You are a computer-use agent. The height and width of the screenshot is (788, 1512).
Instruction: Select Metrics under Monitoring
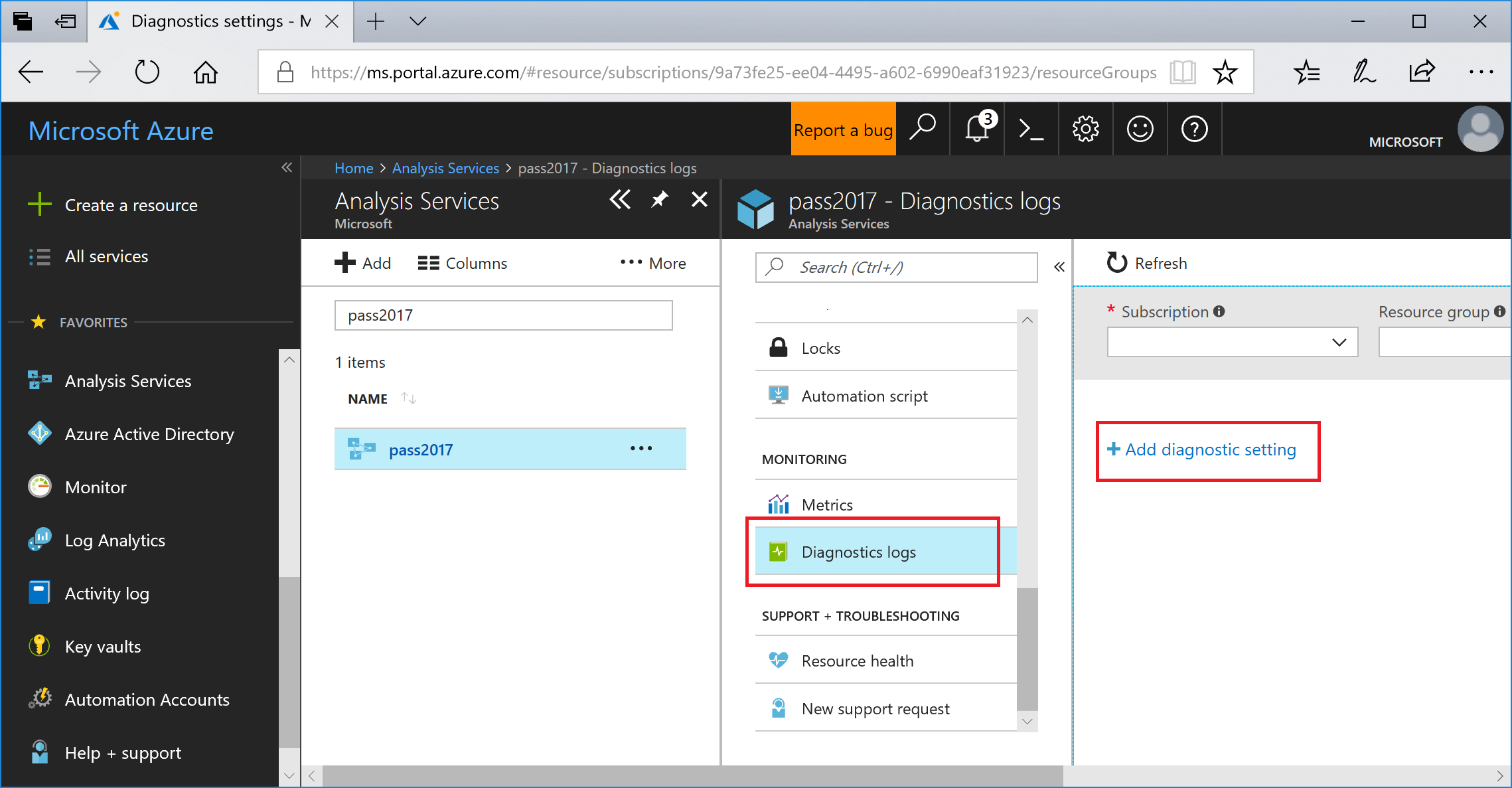pos(827,505)
